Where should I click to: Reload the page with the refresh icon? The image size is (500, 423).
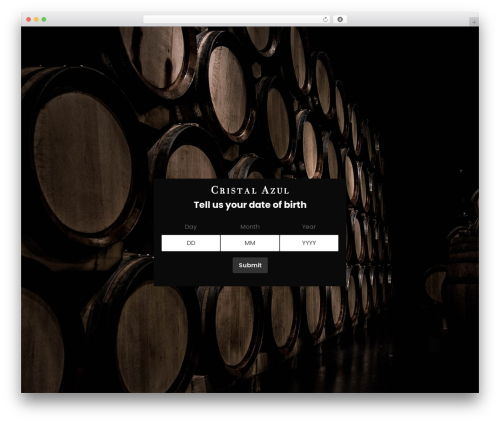325,19
